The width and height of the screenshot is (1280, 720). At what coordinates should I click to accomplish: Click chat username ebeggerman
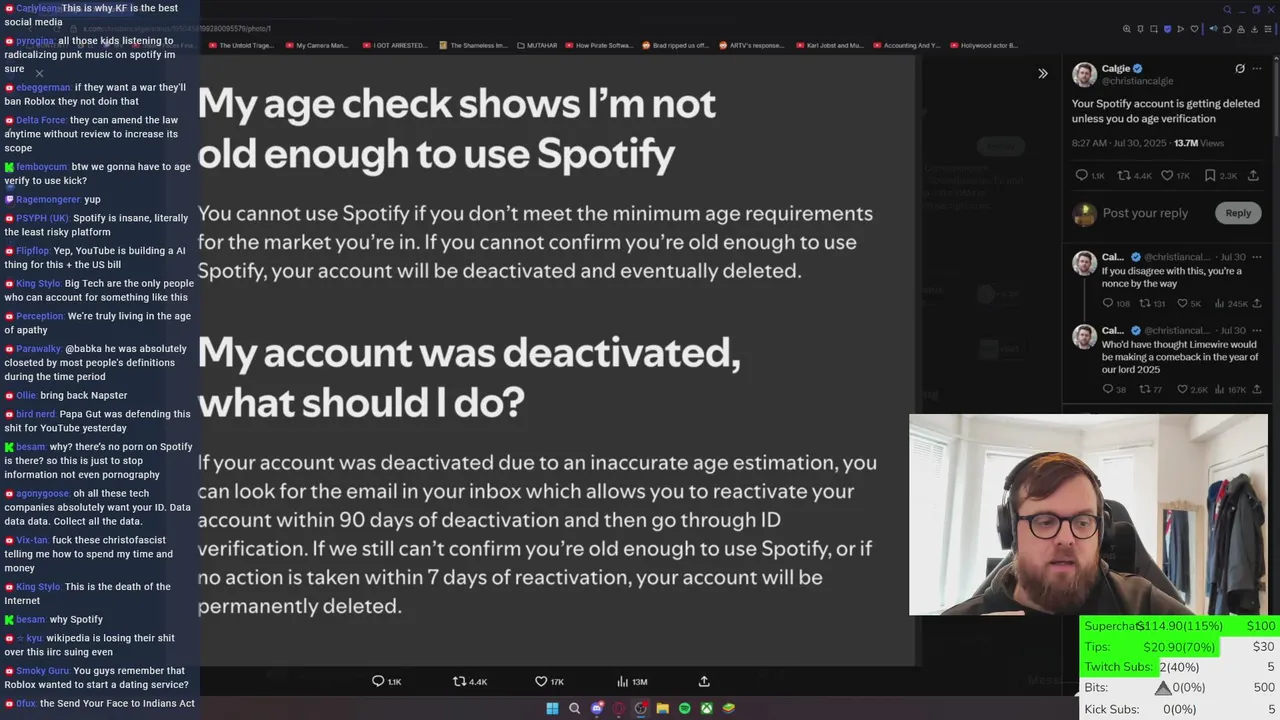[x=43, y=87]
